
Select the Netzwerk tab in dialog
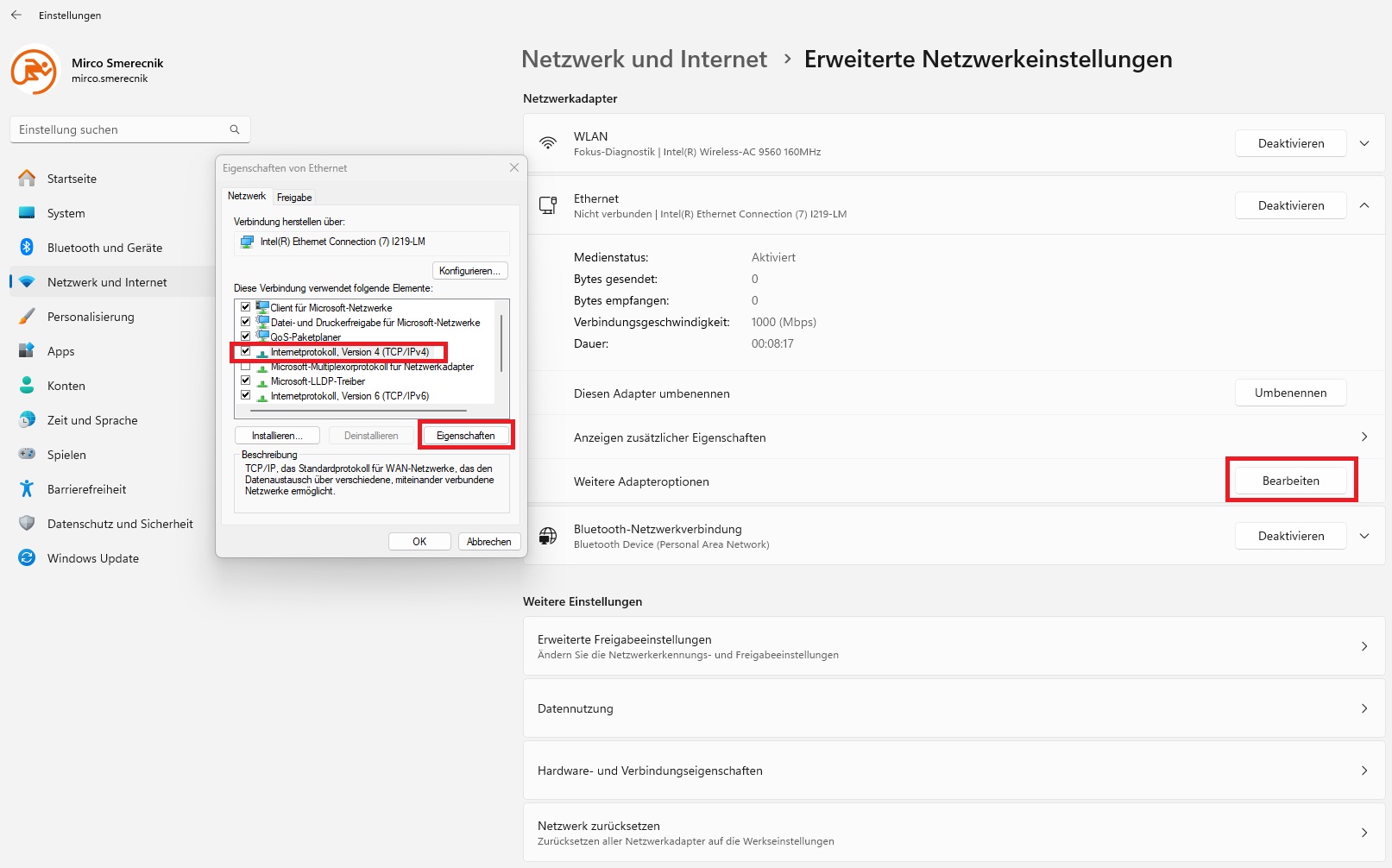tap(247, 196)
